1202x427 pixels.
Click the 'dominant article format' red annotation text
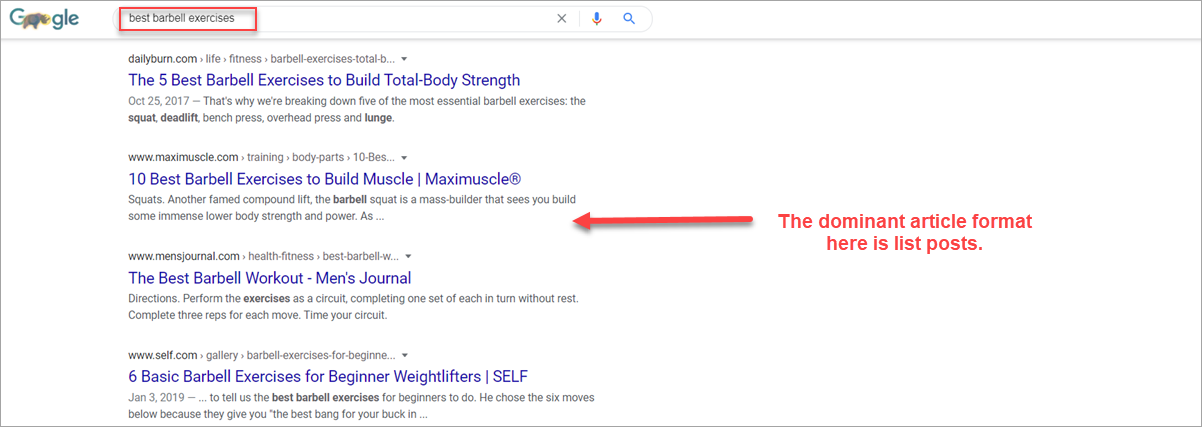(x=905, y=232)
